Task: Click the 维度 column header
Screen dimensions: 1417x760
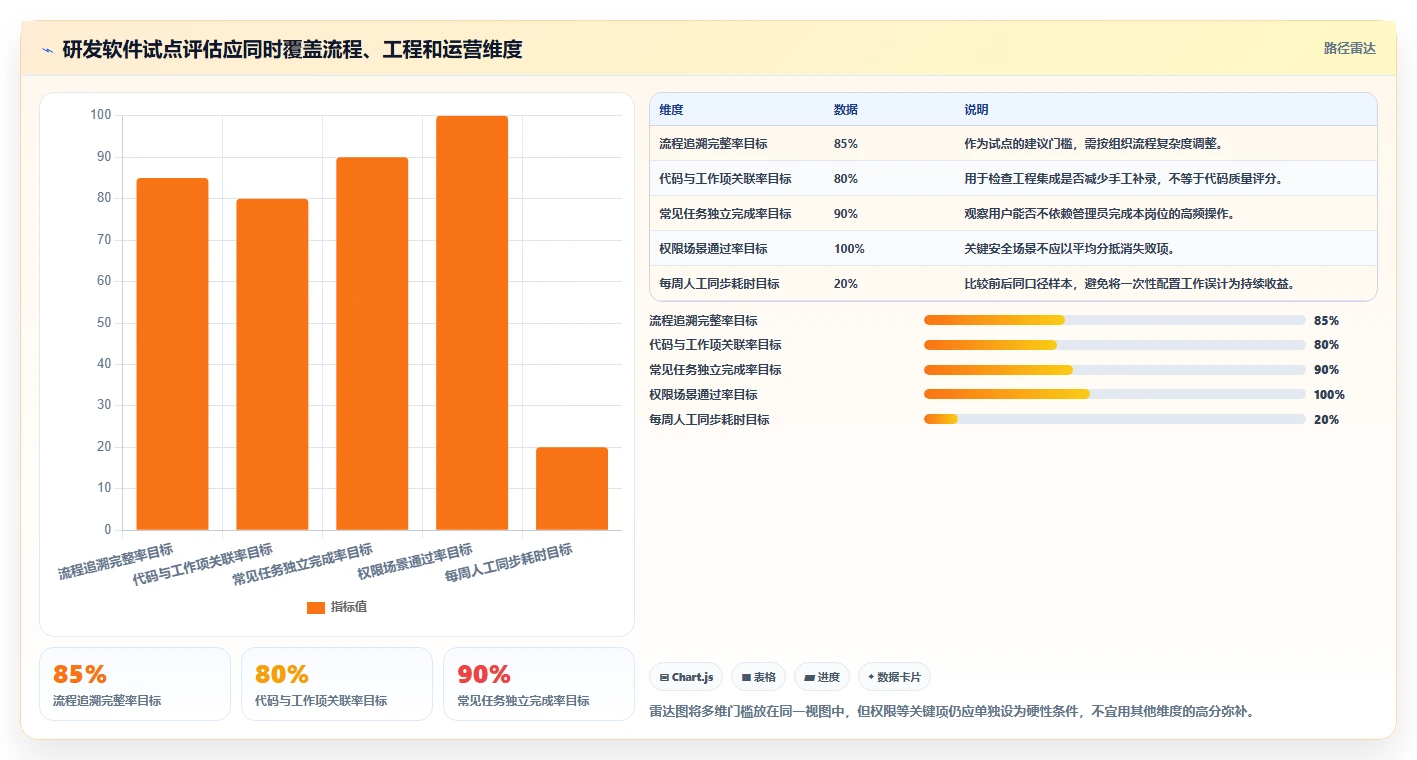Action: [672, 110]
